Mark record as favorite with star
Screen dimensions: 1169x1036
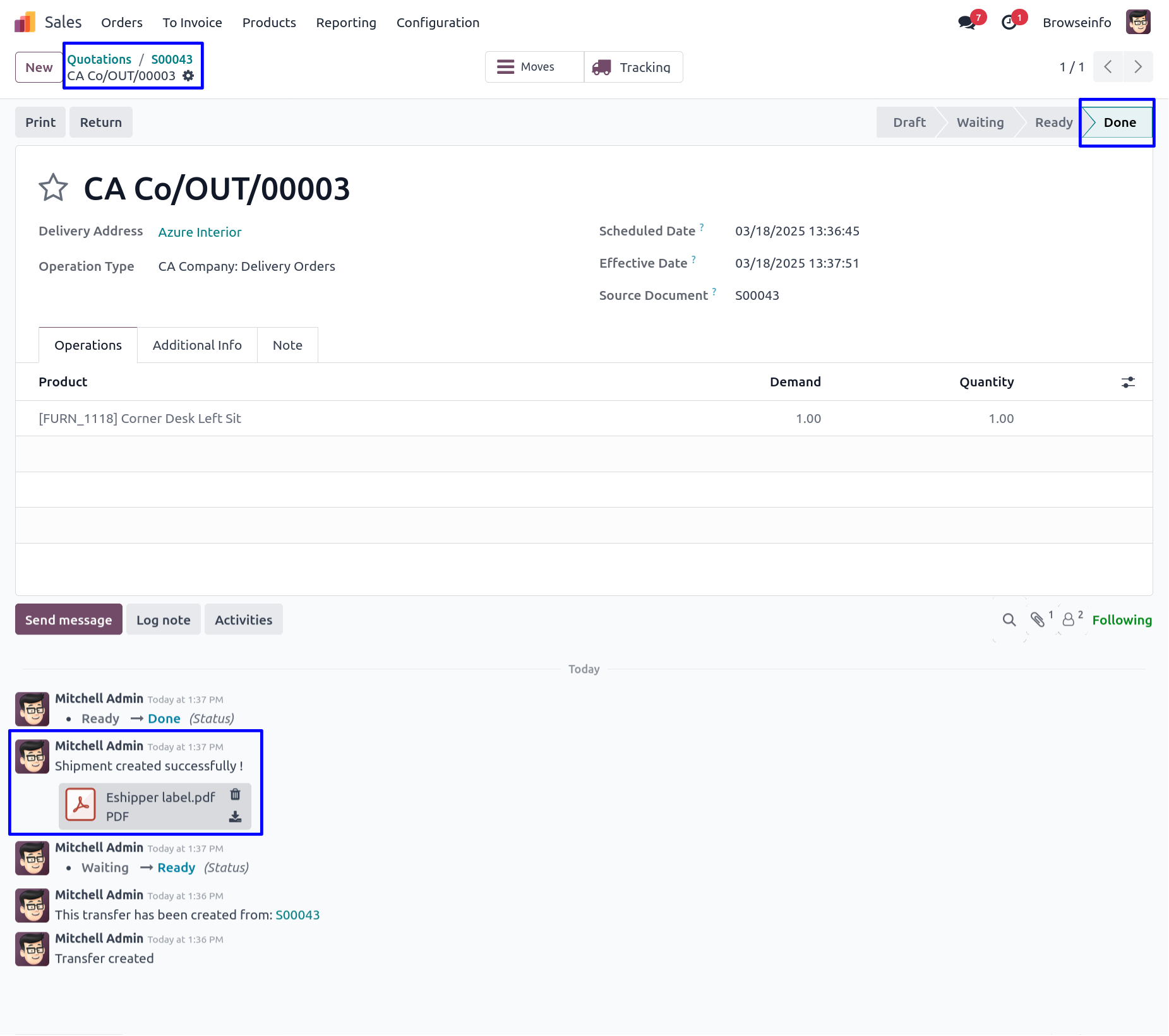point(53,188)
